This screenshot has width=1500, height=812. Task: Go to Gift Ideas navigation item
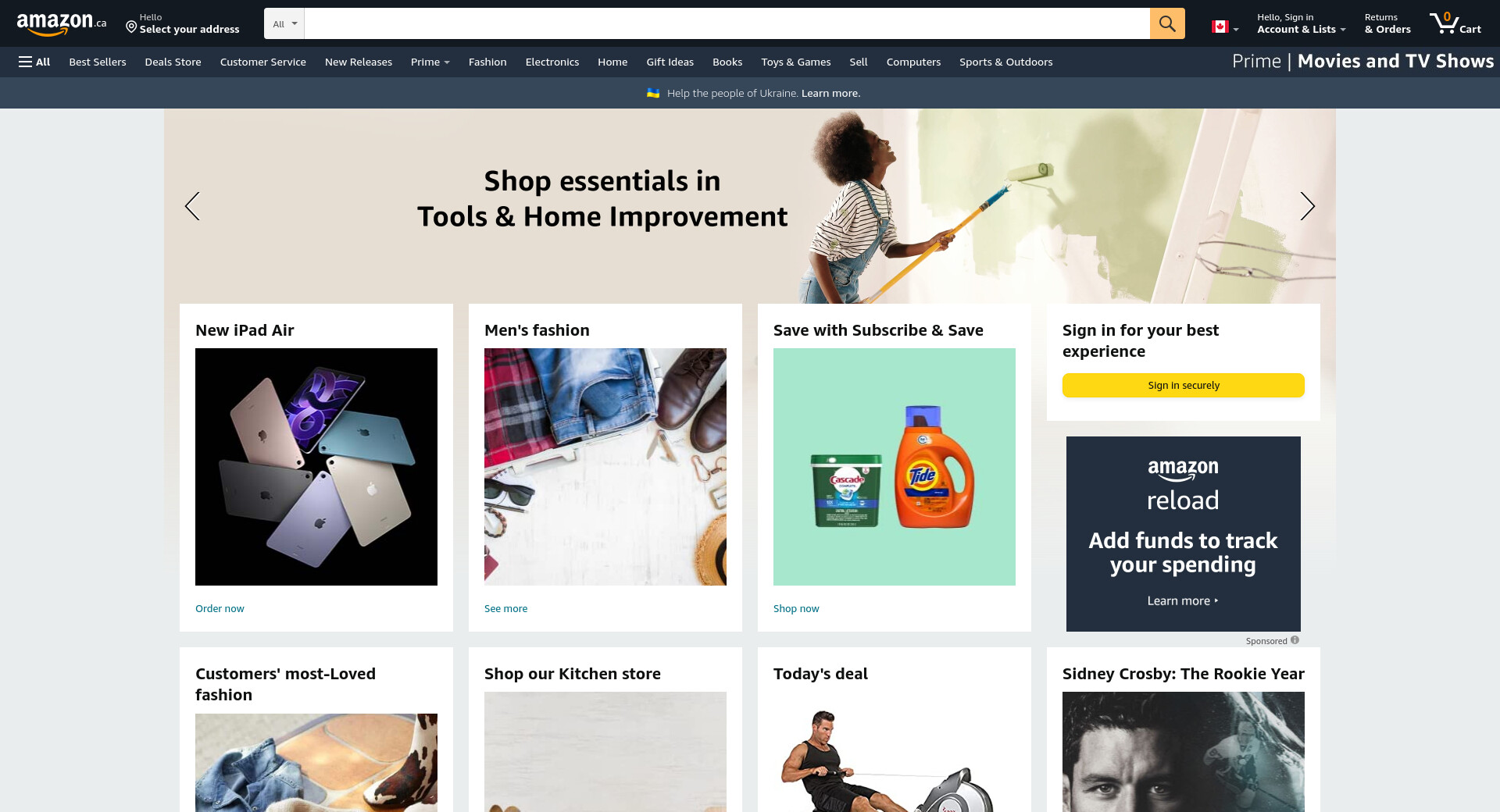(670, 62)
